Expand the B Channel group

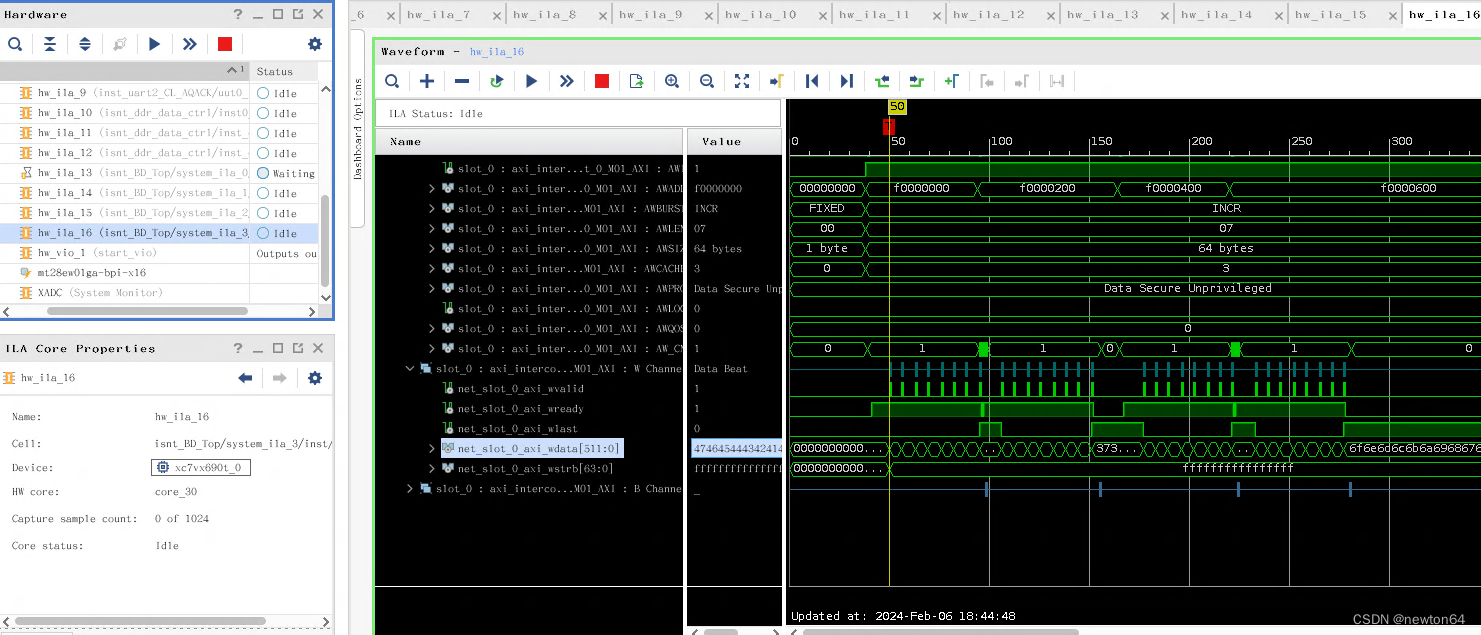tap(409, 488)
